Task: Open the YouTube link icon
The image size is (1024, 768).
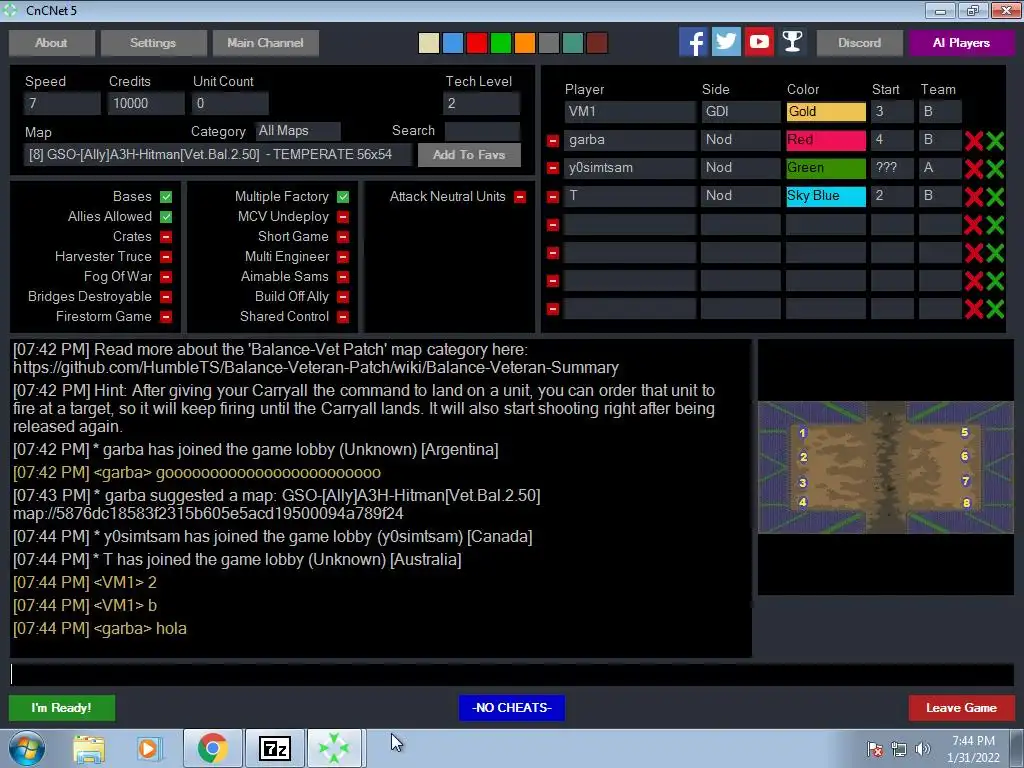Action: point(759,42)
